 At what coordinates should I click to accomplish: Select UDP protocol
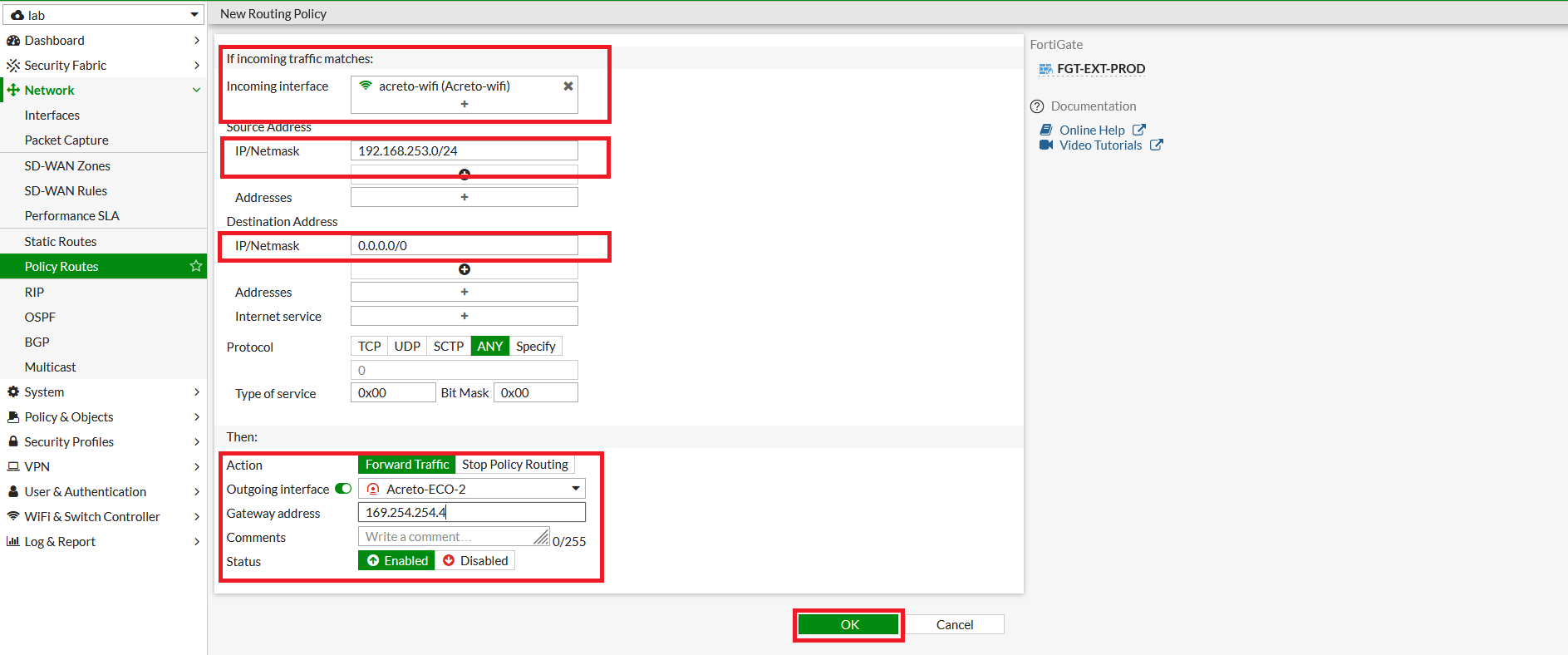point(407,347)
